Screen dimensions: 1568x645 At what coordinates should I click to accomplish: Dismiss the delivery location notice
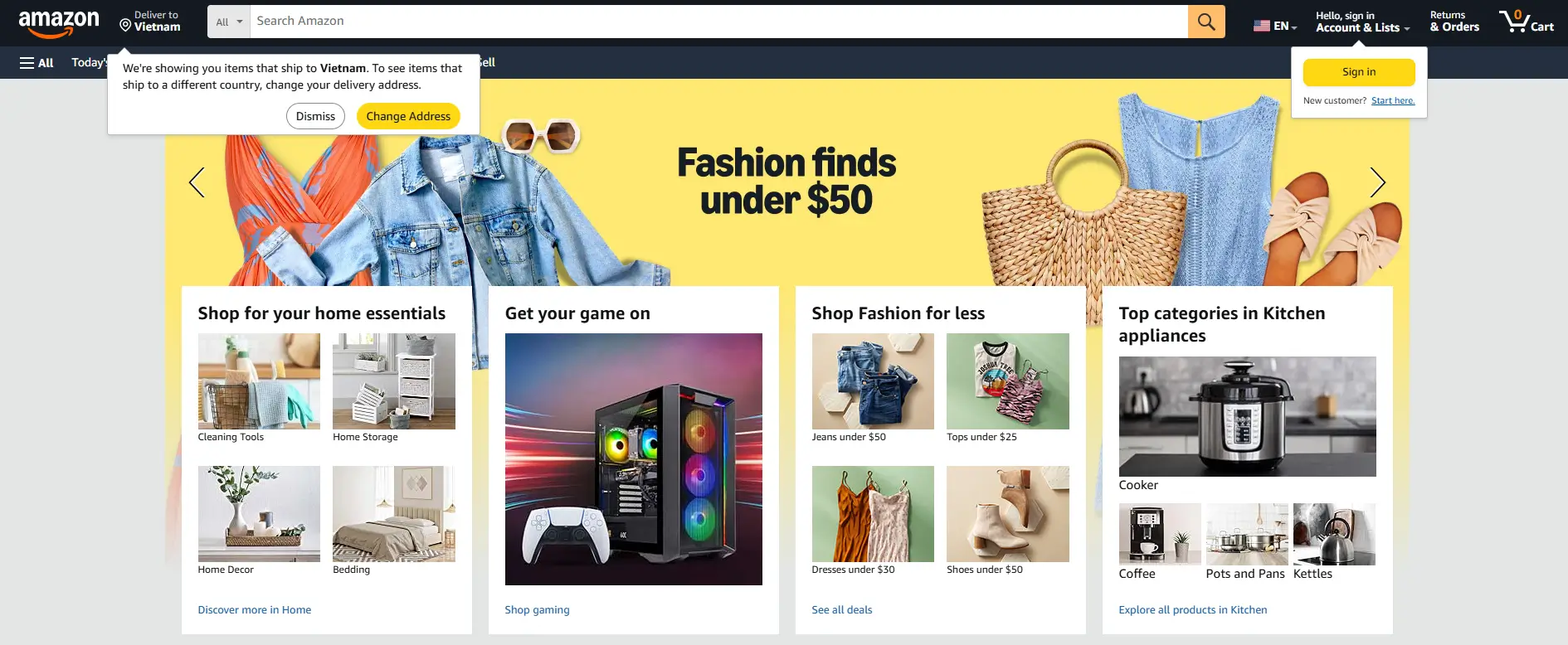point(315,116)
